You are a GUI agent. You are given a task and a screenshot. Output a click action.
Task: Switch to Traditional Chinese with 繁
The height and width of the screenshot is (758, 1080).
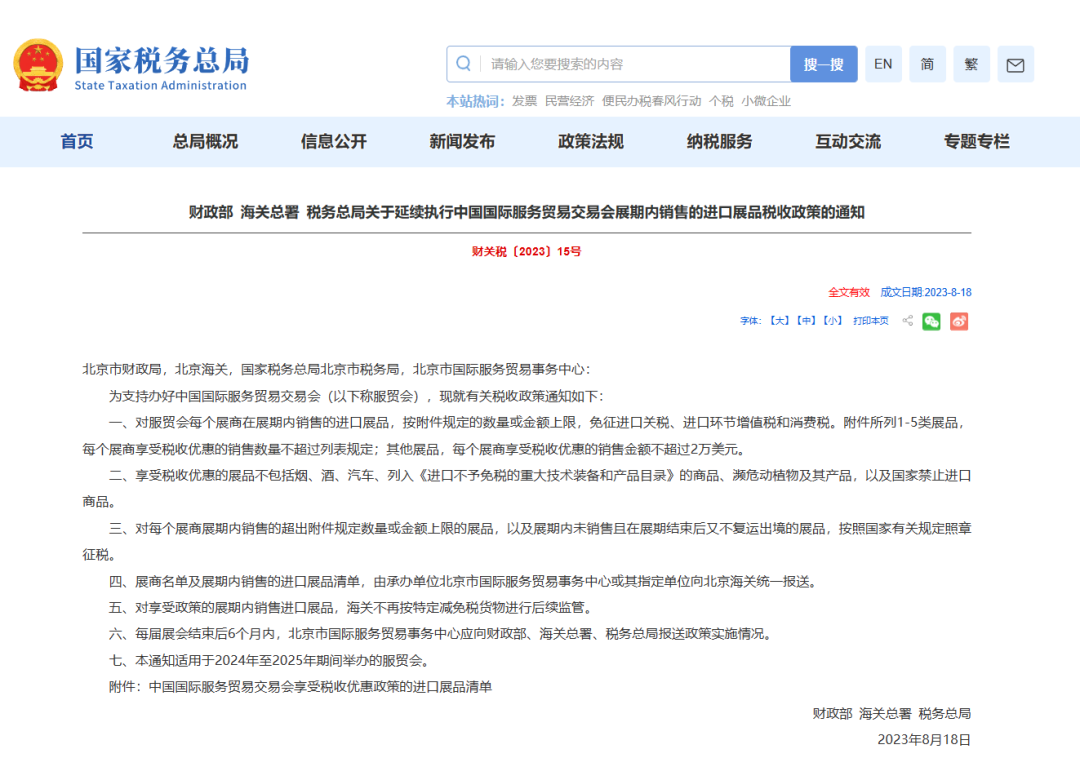click(x=971, y=65)
